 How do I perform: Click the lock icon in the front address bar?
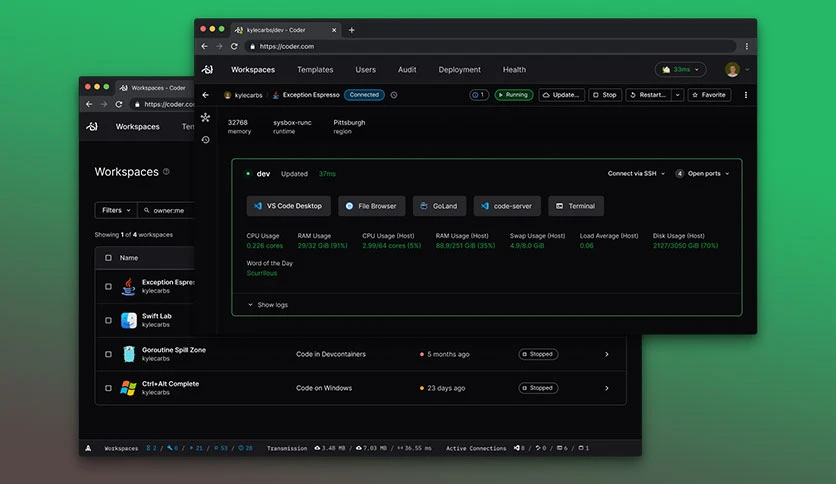[253, 46]
